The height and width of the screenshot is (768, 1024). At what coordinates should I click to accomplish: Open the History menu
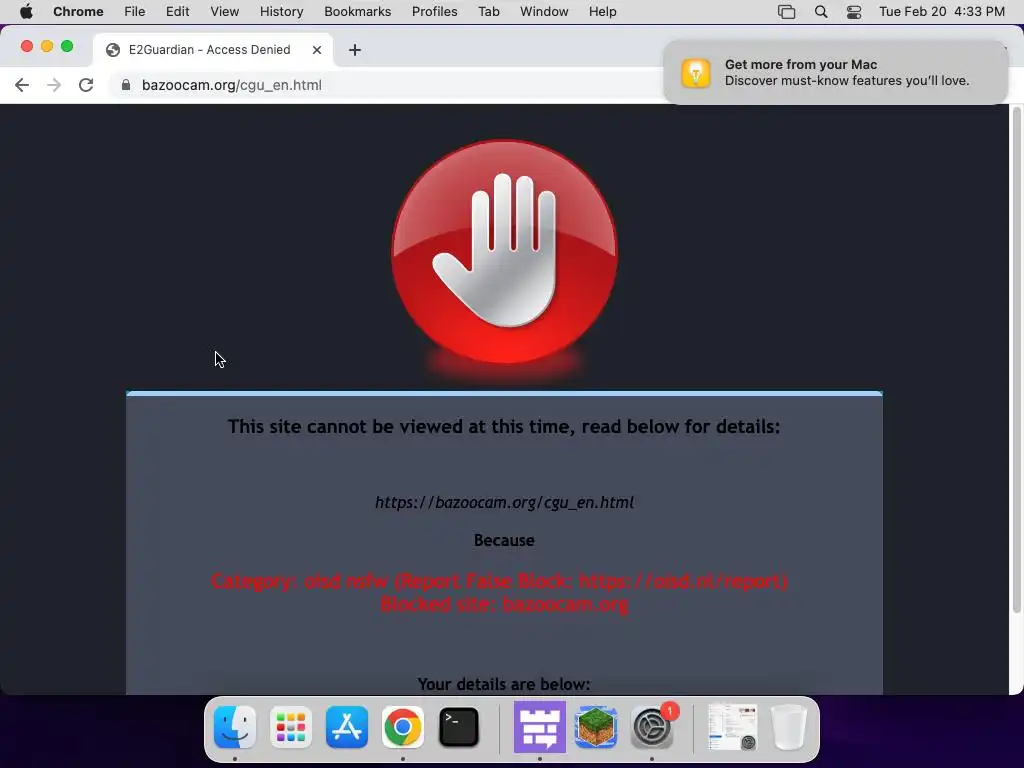pyautogui.click(x=281, y=11)
